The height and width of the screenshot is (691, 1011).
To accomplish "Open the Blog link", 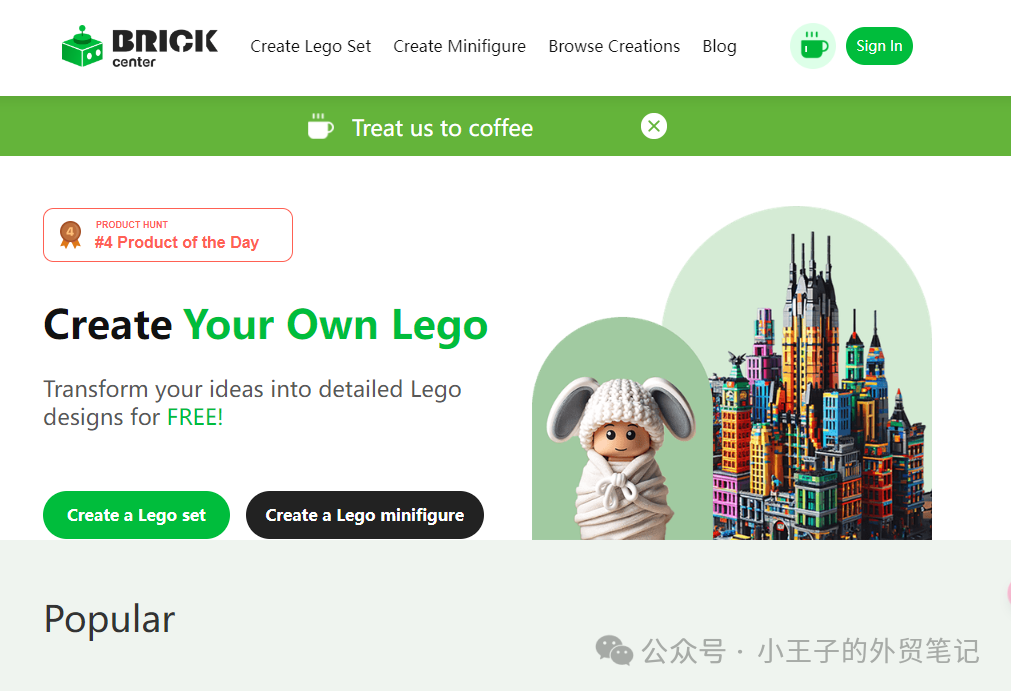I will pos(720,46).
